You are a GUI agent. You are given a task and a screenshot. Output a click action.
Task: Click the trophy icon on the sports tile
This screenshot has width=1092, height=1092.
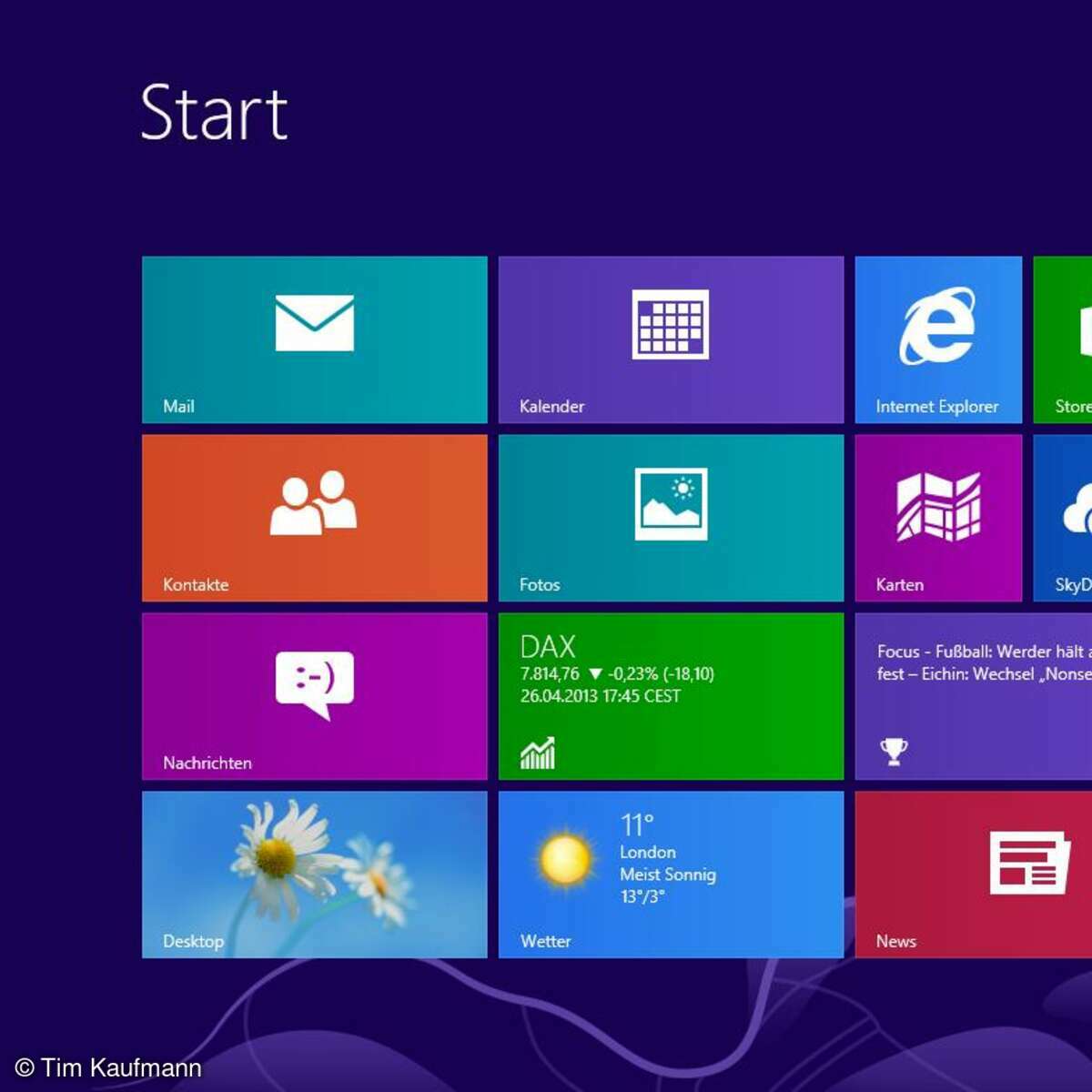(894, 751)
